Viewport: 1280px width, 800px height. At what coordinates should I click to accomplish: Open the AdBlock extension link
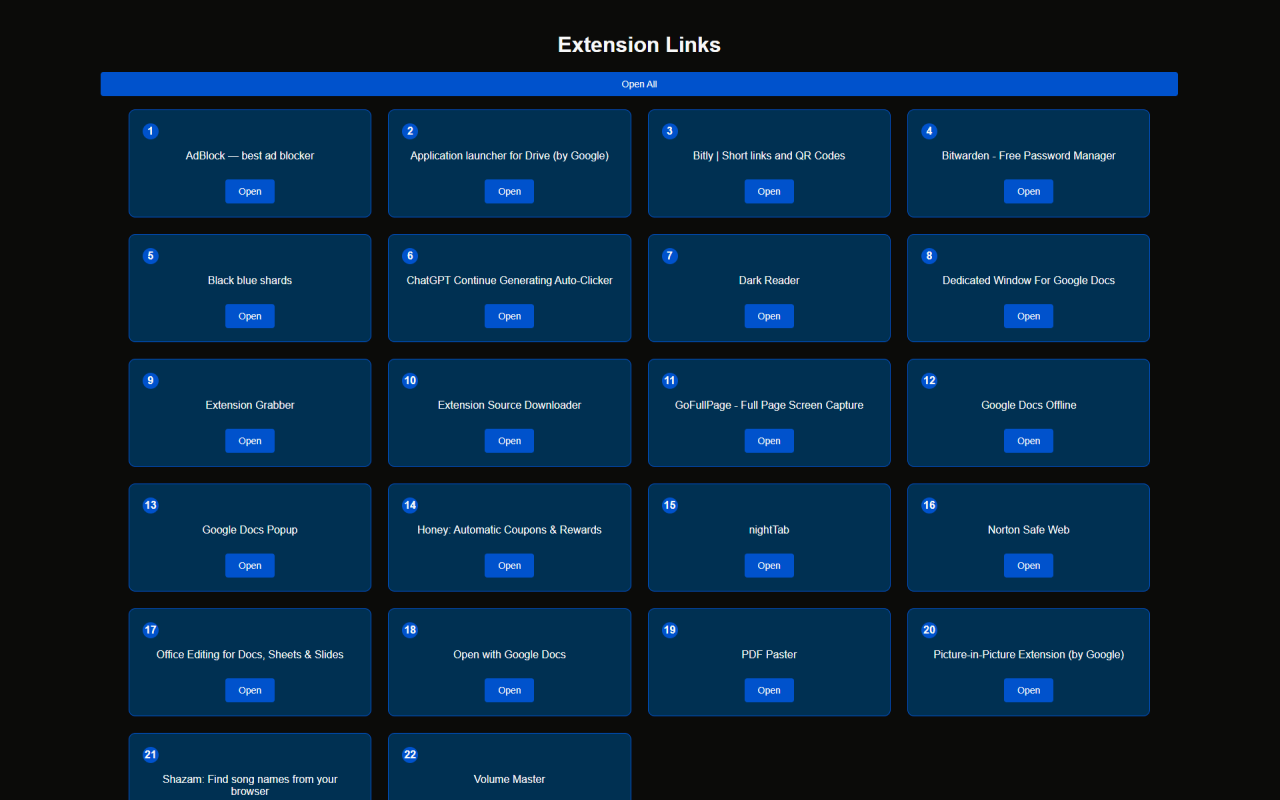pos(249,191)
